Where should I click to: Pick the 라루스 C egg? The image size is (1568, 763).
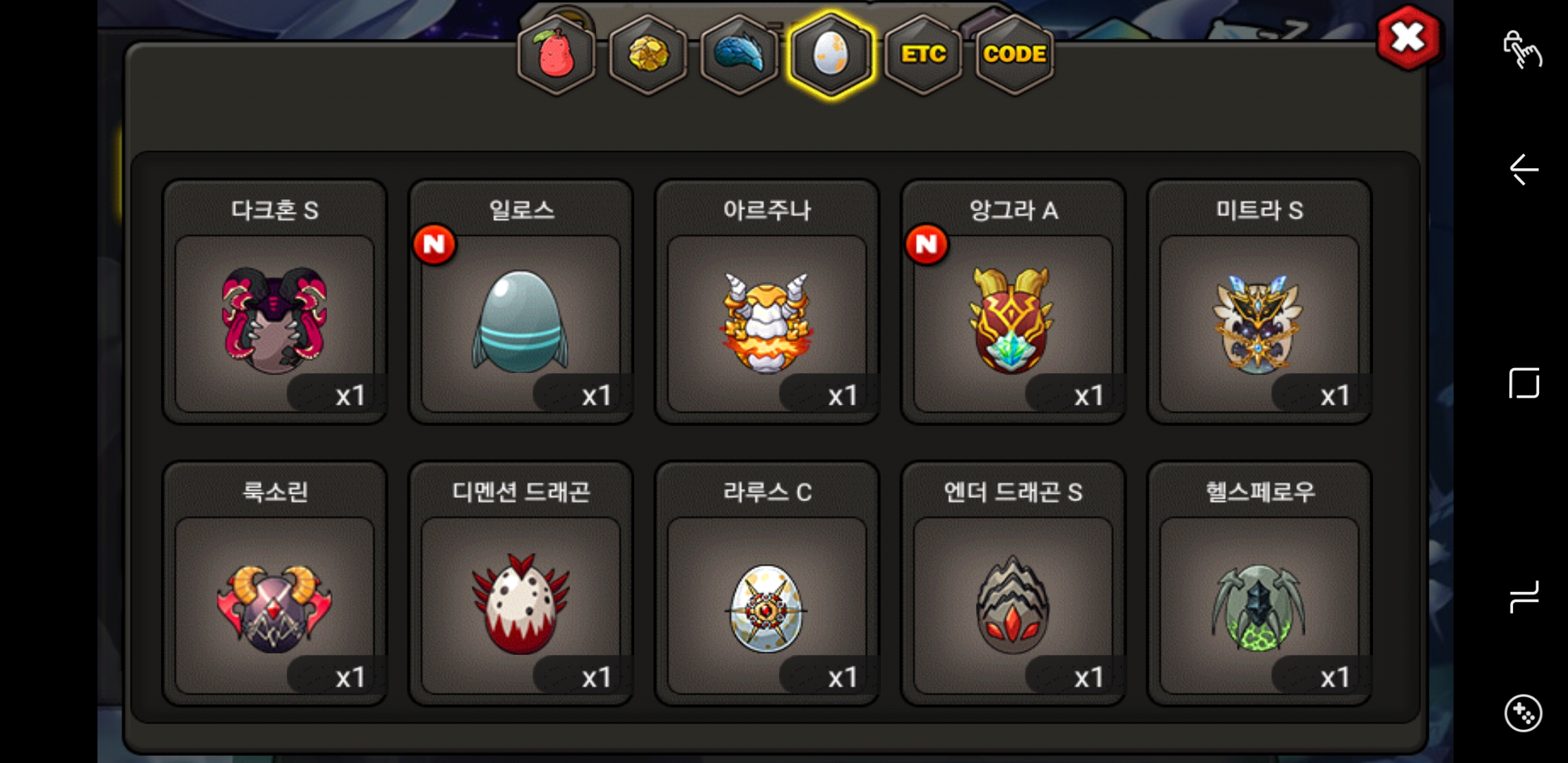767,584
